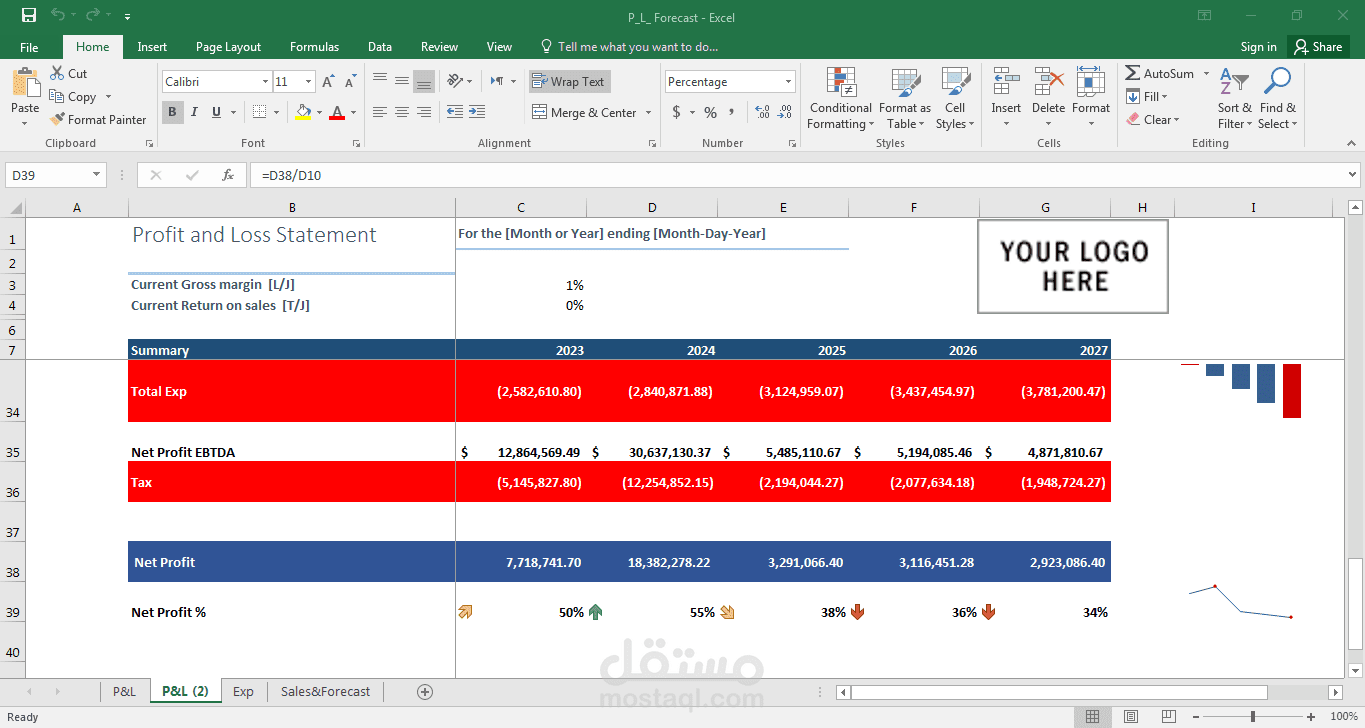
Task: Expand Merge & Center options arrow
Action: [x=648, y=113]
